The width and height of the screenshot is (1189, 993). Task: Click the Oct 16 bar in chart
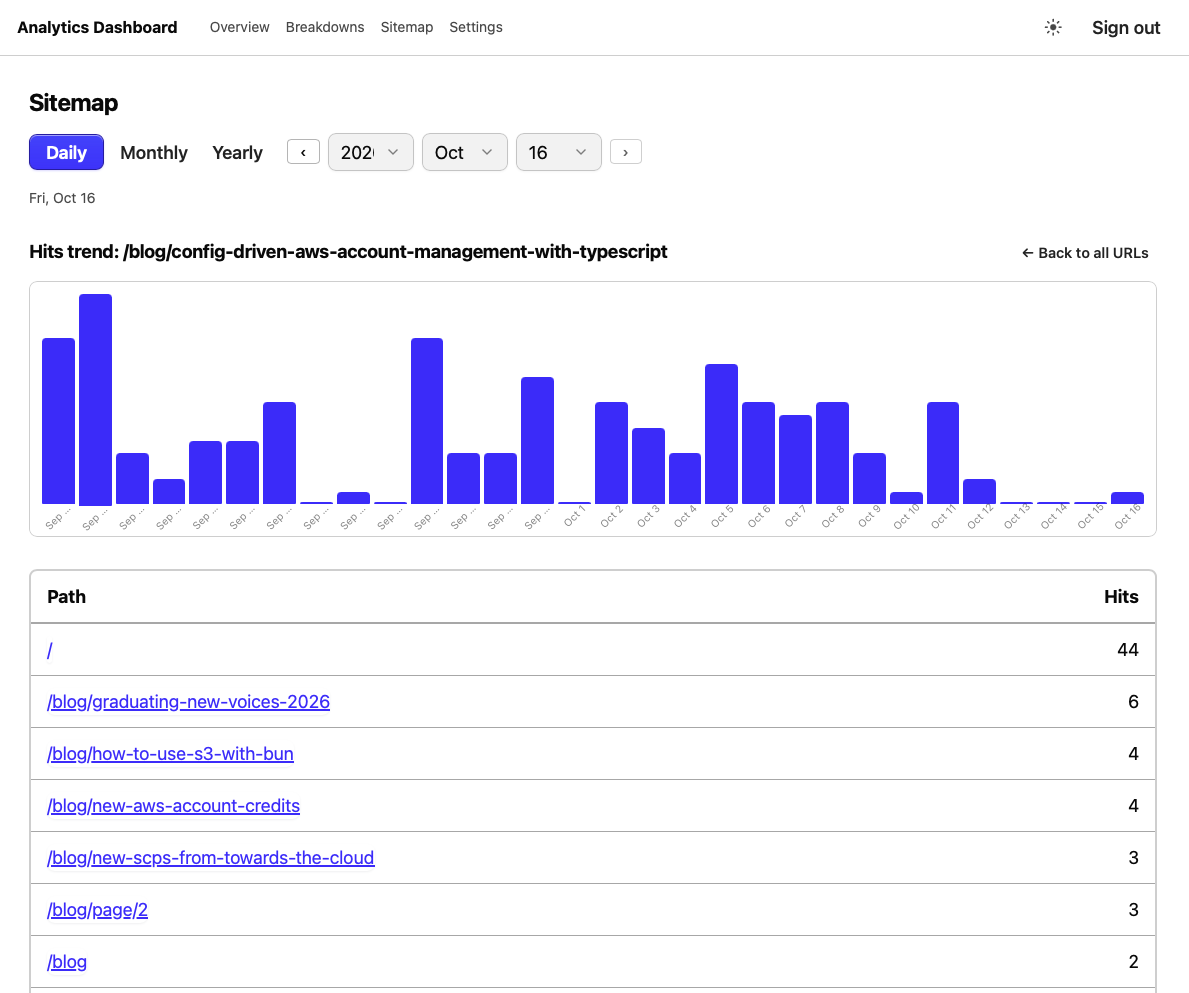click(x=1127, y=498)
